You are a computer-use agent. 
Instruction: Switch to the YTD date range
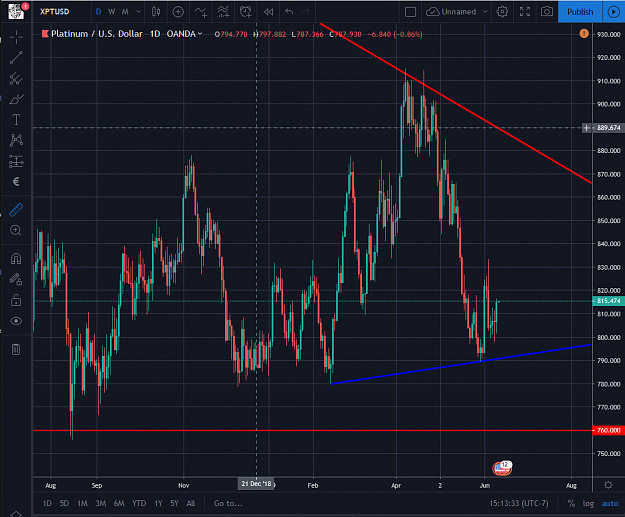(139, 503)
